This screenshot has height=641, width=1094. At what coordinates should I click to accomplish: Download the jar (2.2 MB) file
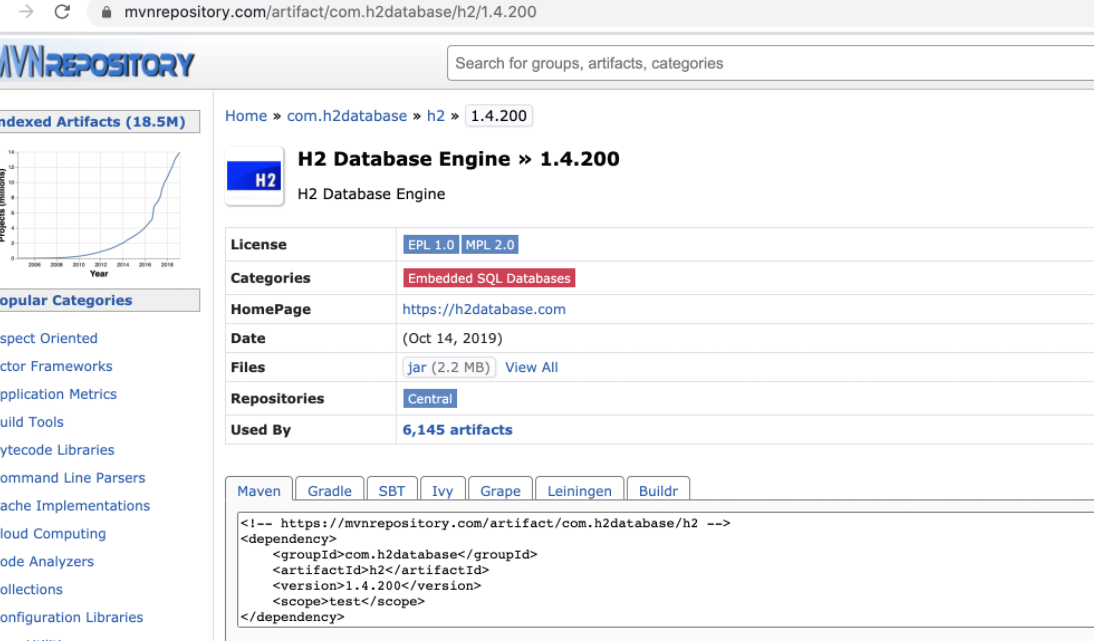pos(449,367)
